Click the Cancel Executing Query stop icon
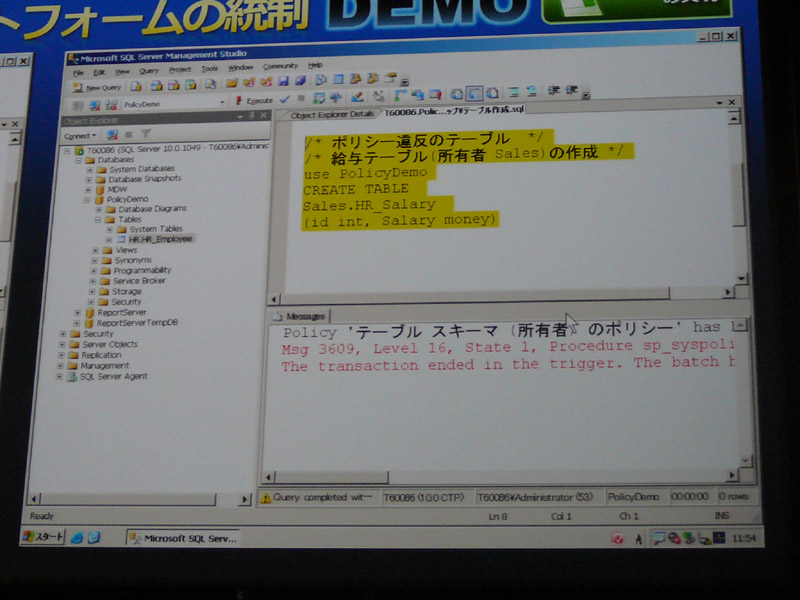 coord(302,98)
